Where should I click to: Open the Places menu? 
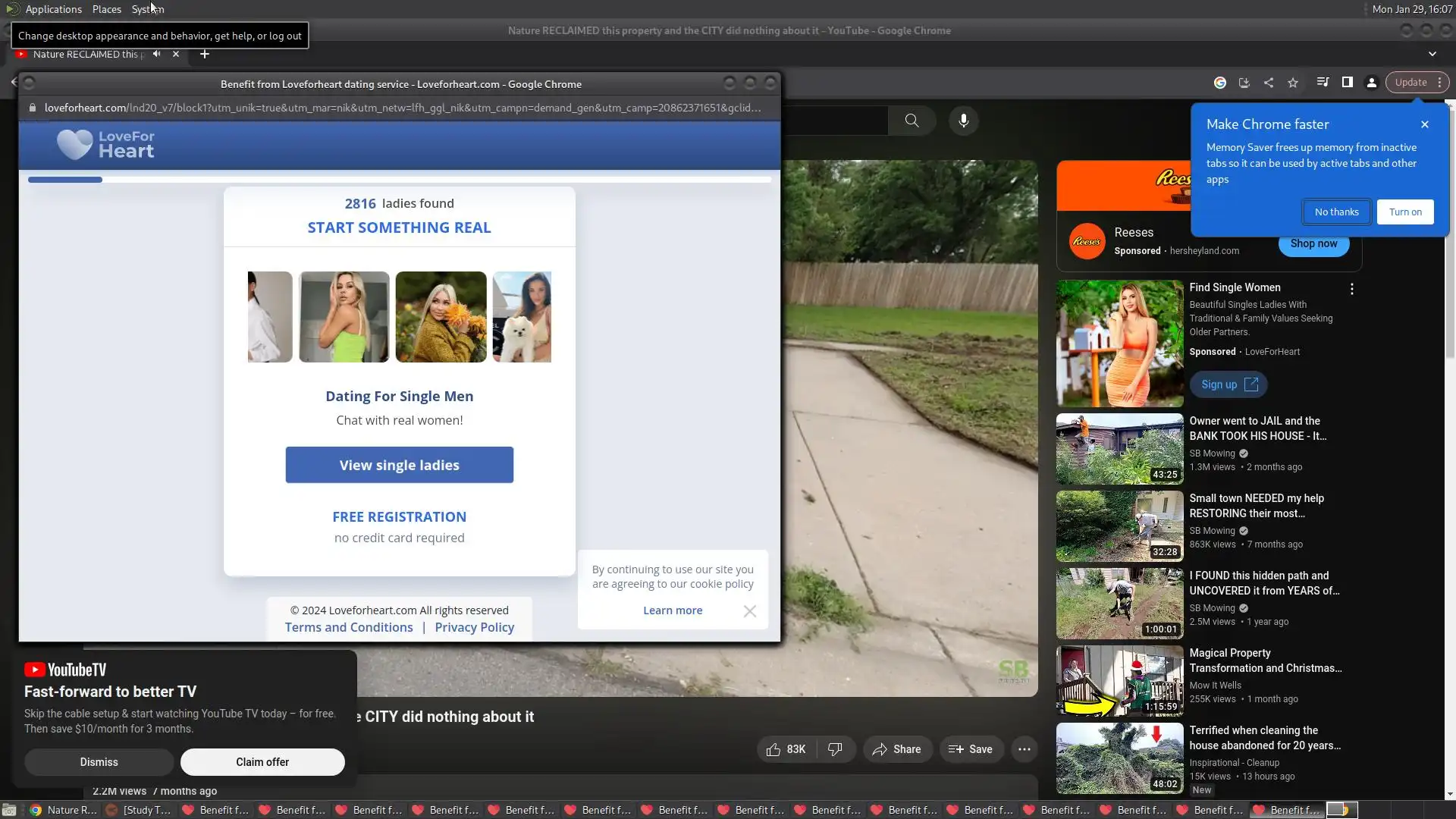(x=107, y=9)
